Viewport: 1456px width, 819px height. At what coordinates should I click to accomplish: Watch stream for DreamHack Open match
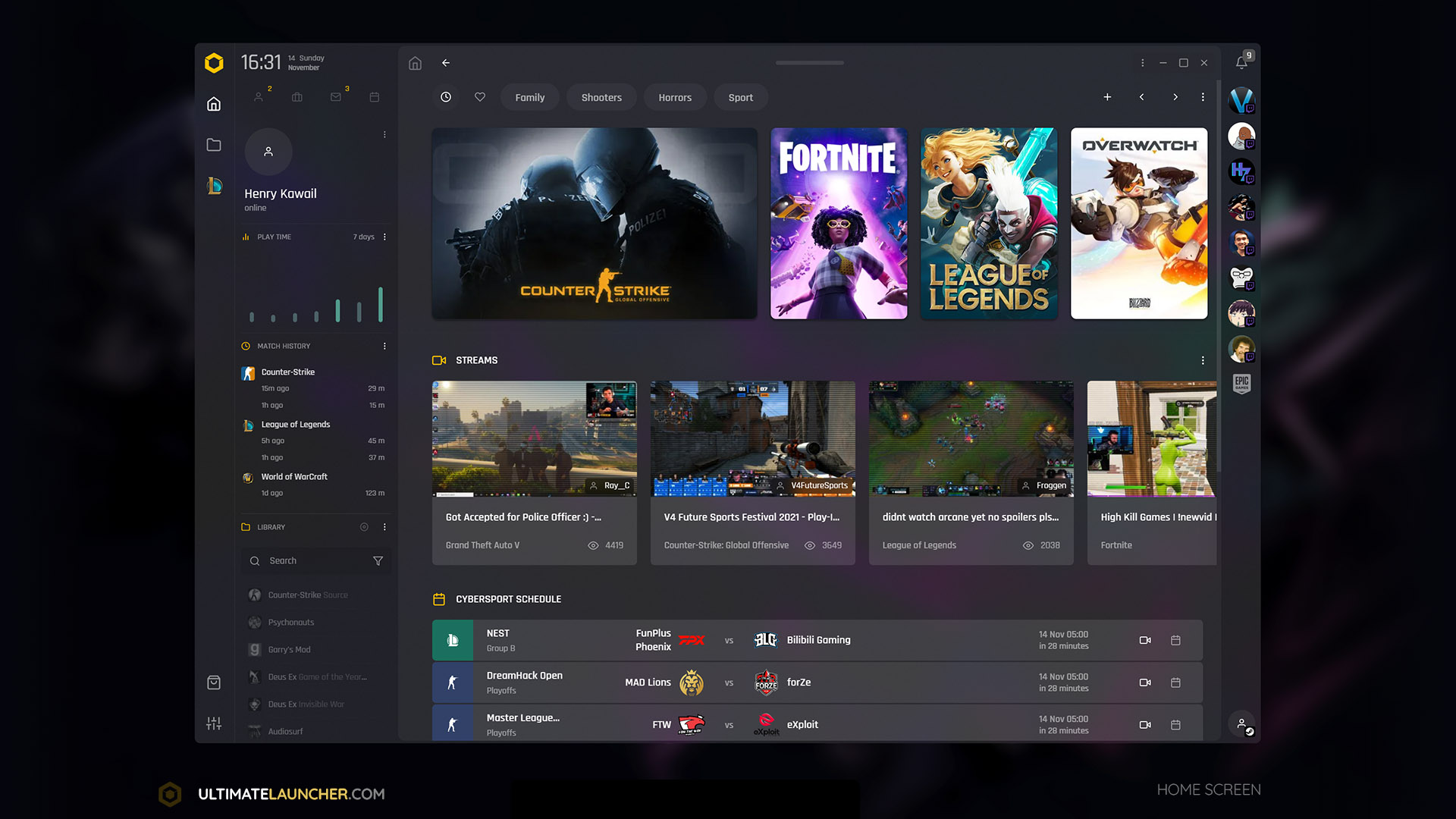click(x=1145, y=683)
